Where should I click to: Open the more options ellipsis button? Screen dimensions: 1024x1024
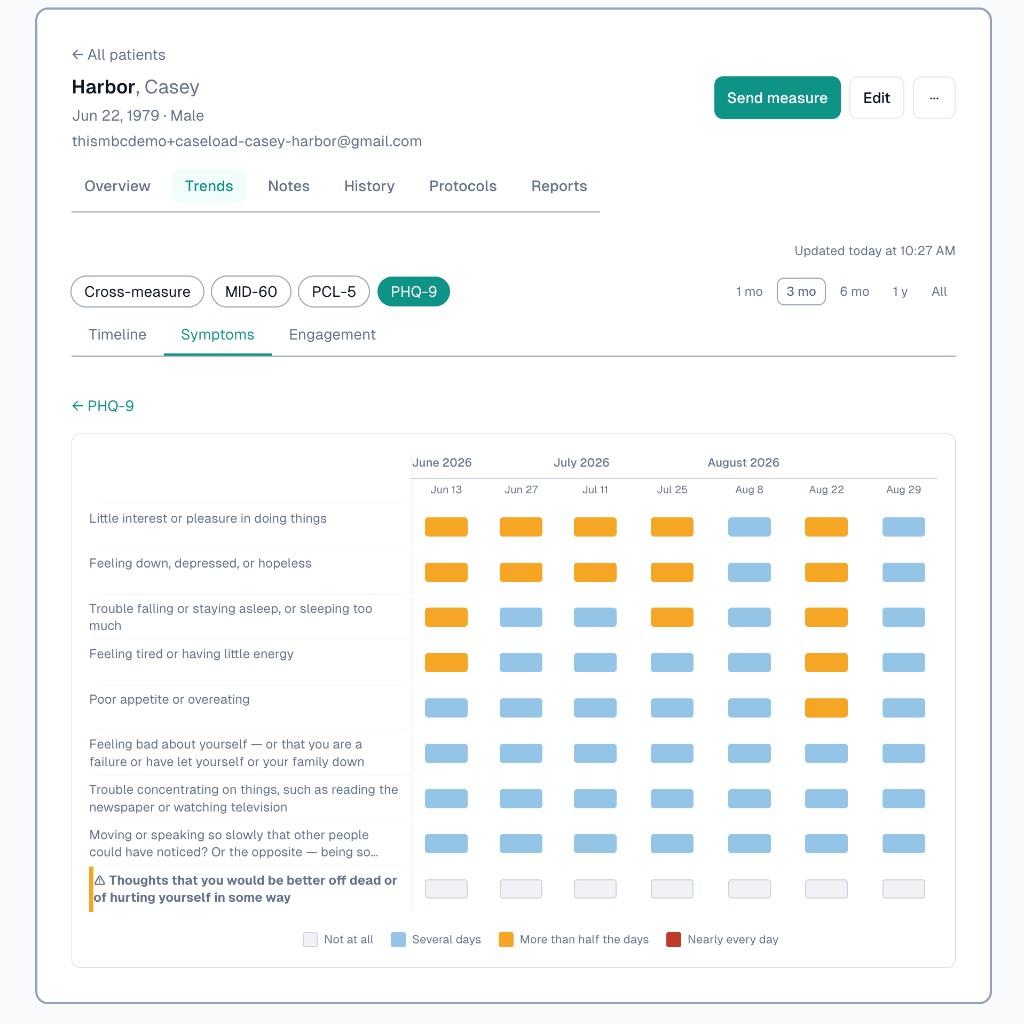(933, 98)
